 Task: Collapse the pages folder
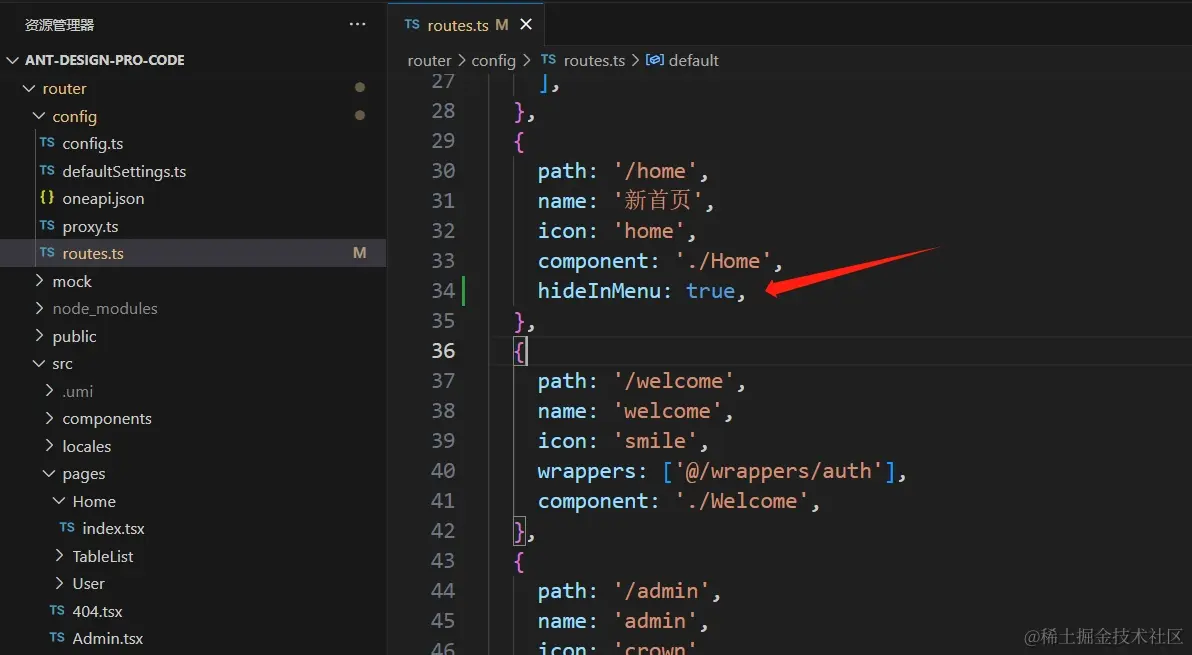49,473
